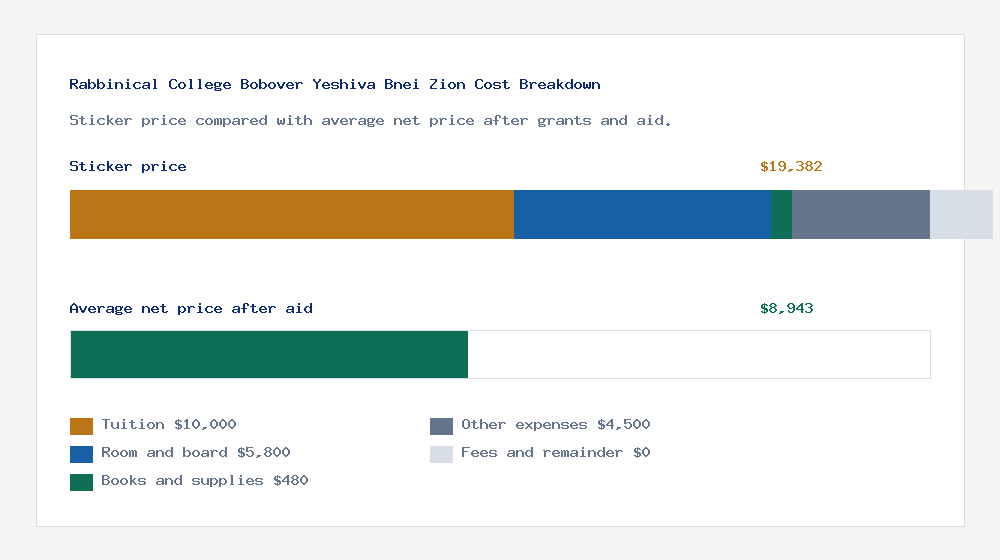Image resolution: width=1000 pixels, height=560 pixels.
Task: Select the light gray remainder segment
Action: click(961, 214)
